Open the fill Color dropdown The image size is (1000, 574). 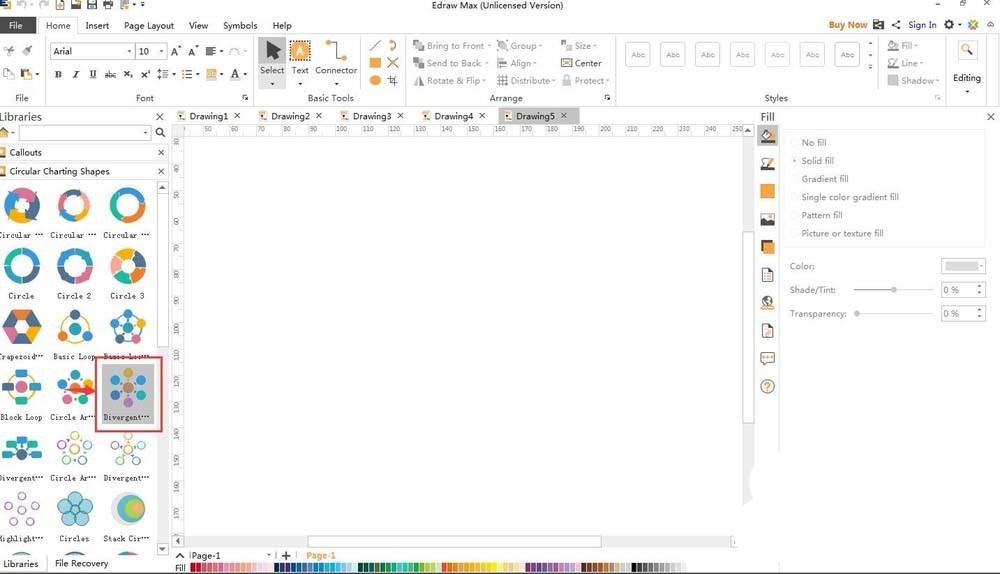pos(964,266)
